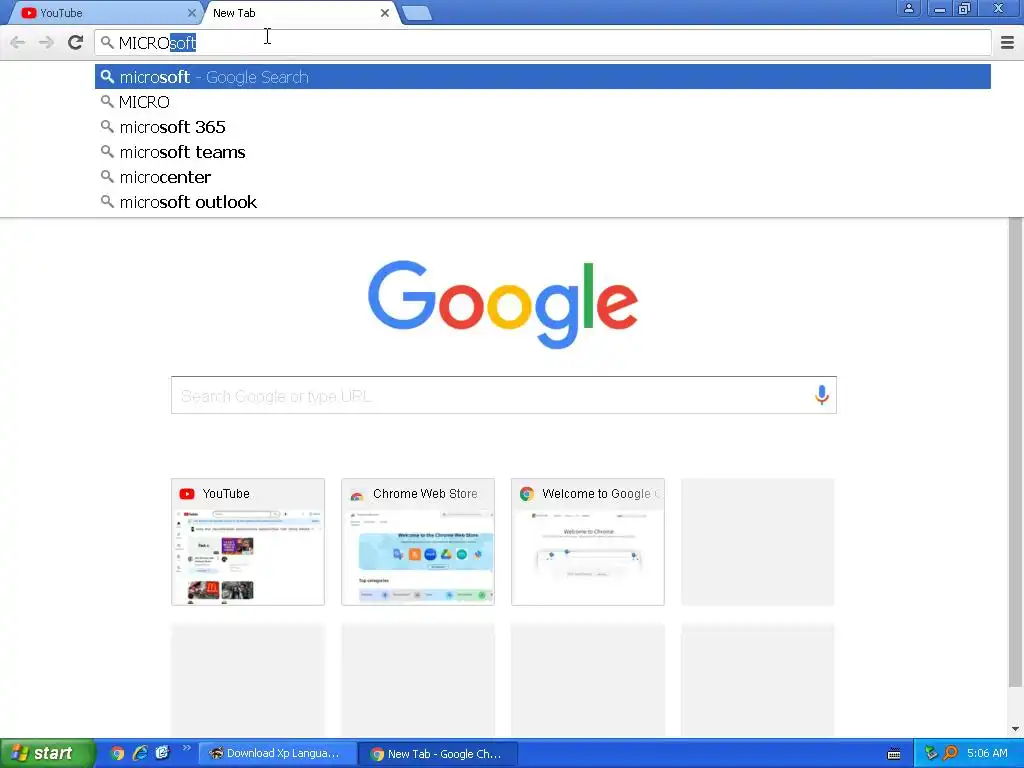Image resolution: width=1024 pixels, height=768 pixels.
Task: Open the Windows Start menu
Action: pyautogui.click(x=47, y=753)
